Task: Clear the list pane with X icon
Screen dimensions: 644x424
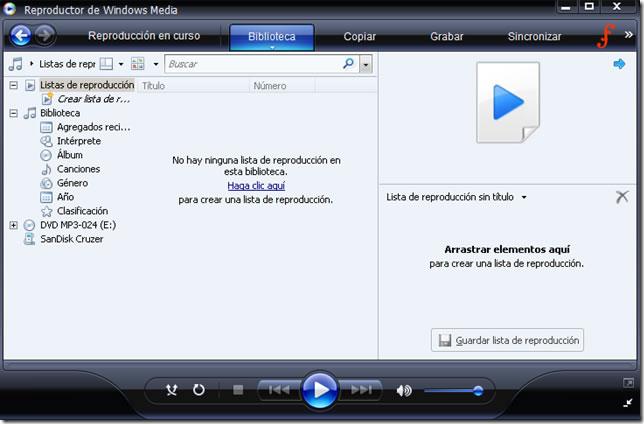Action: coord(622,197)
